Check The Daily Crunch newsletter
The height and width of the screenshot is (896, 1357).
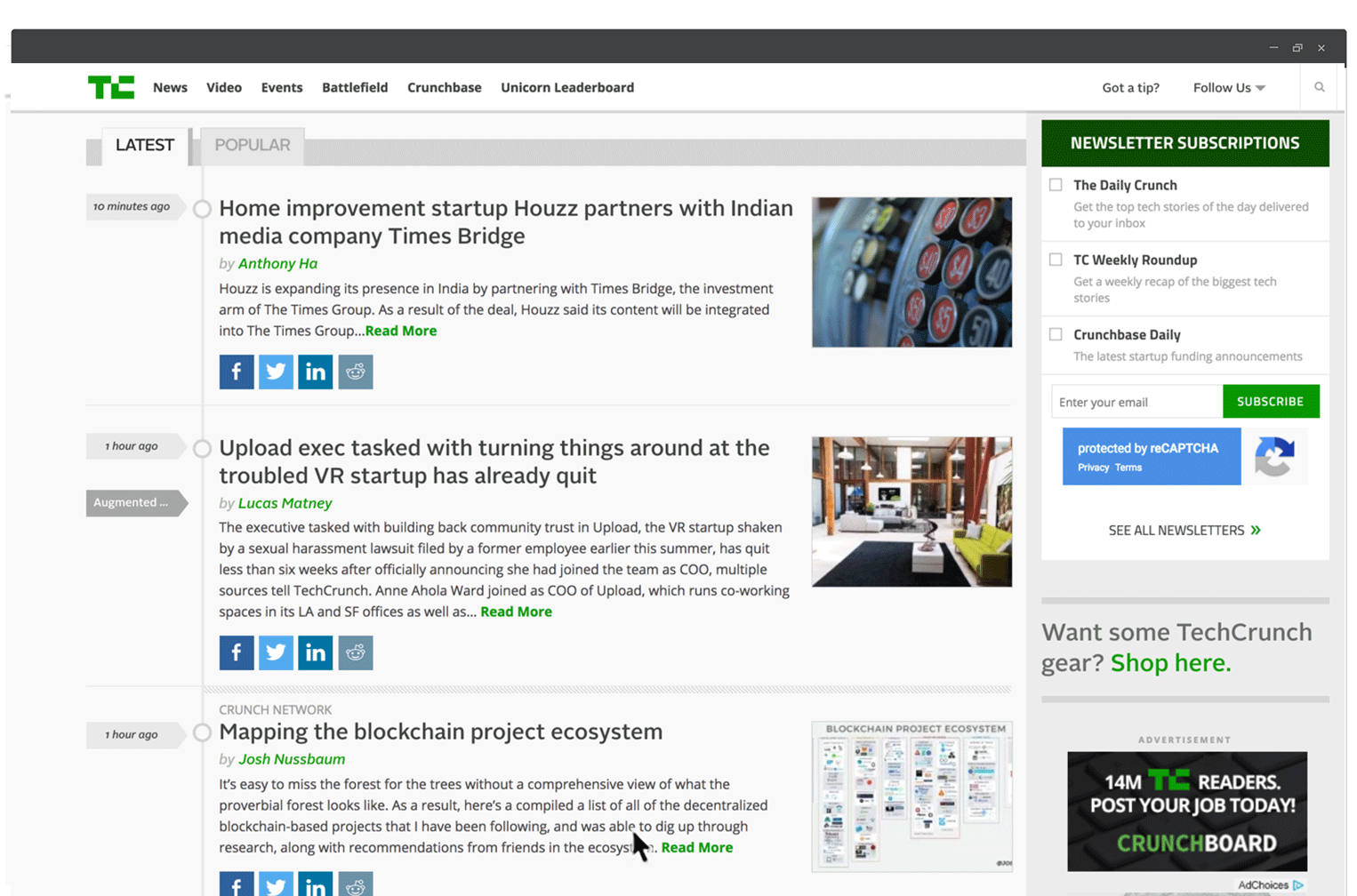coord(1056,185)
